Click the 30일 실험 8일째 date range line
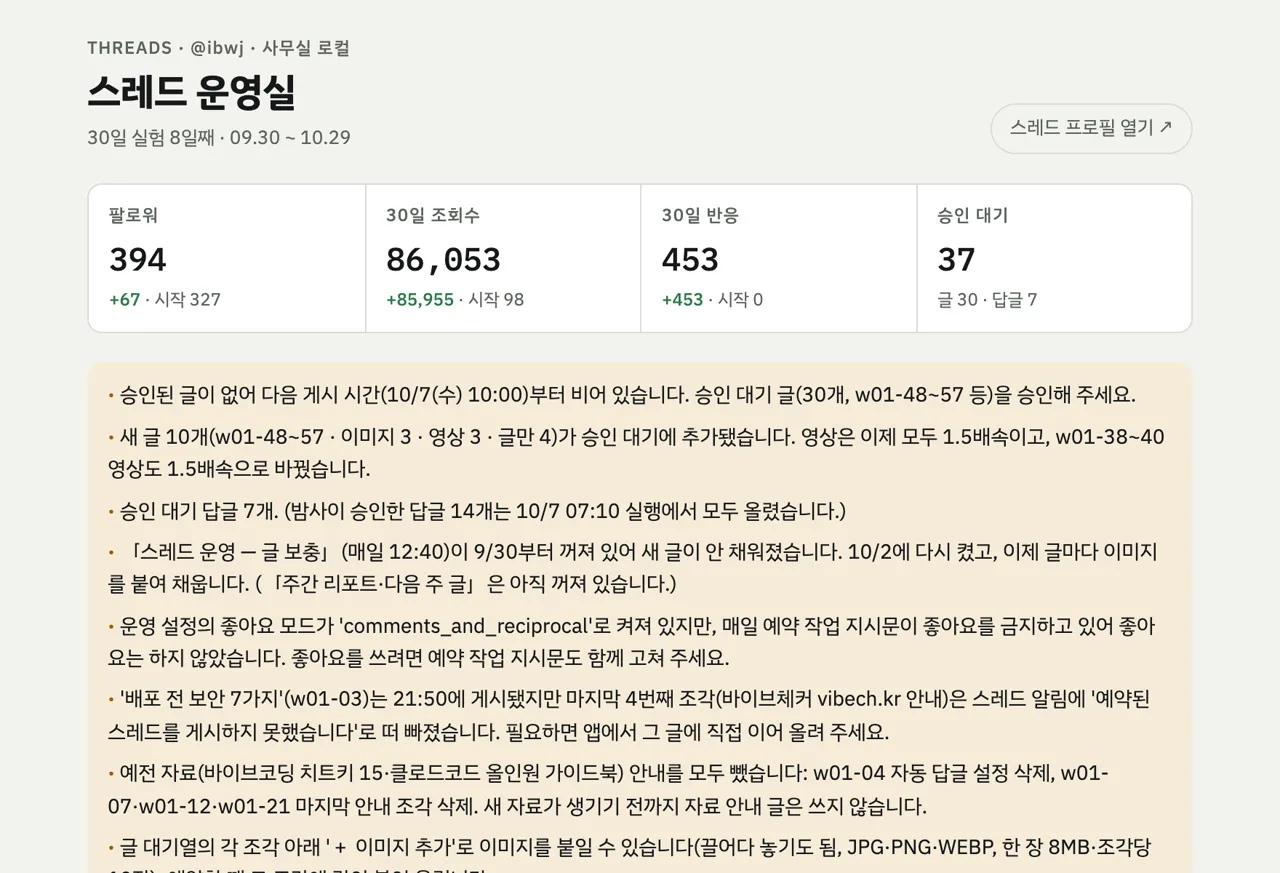The height and width of the screenshot is (873, 1280). [x=219, y=137]
